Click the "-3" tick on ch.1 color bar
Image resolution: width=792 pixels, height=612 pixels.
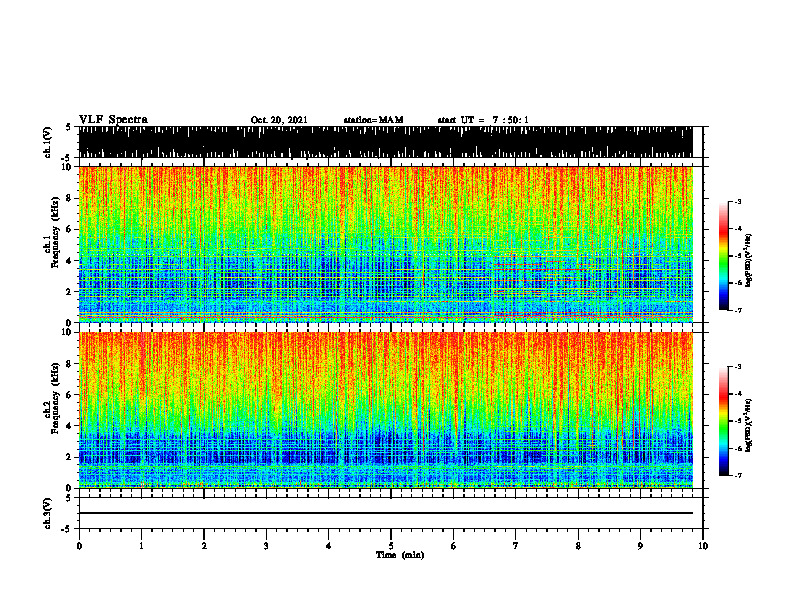[738, 201]
